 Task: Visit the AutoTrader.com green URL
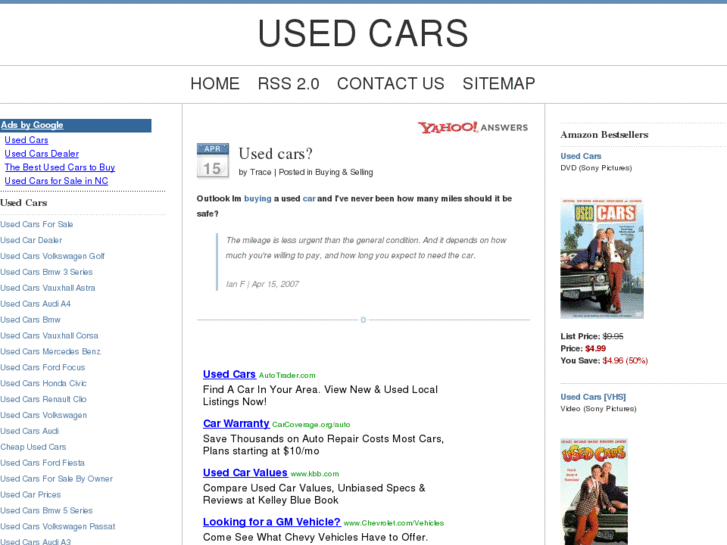(287, 375)
